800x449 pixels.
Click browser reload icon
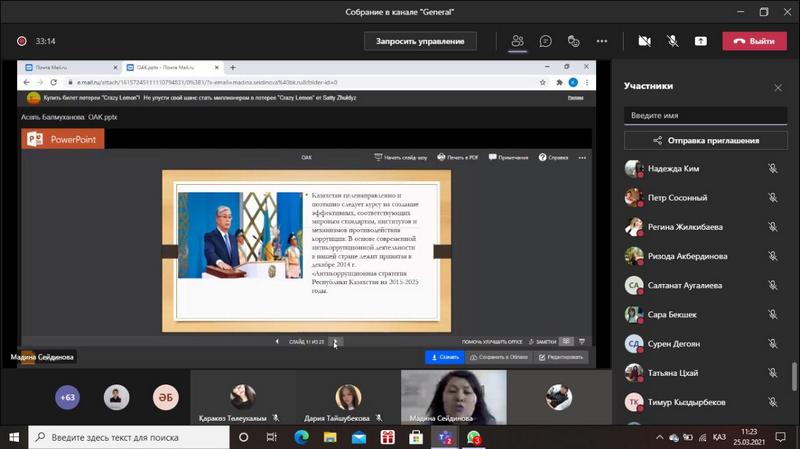[54, 82]
